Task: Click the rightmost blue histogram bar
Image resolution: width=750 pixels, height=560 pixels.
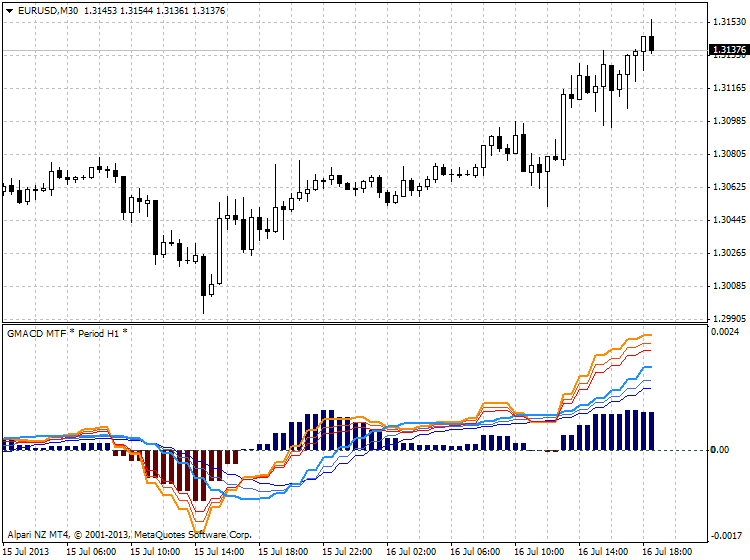Action: coord(650,431)
